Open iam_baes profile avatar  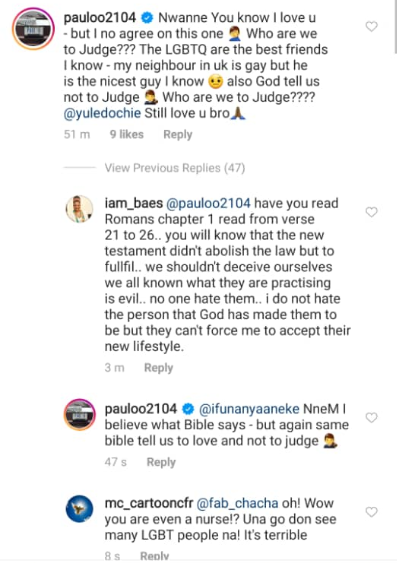click(79, 209)
